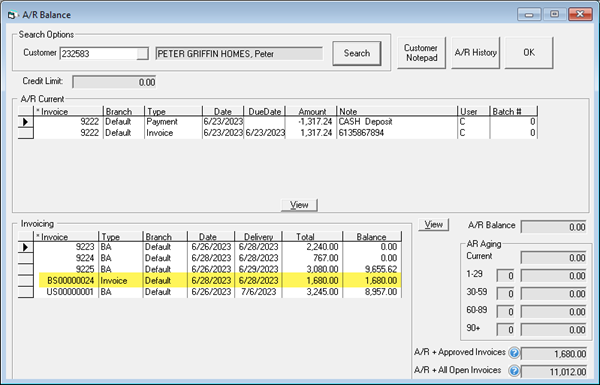Close the A/R Balance window
The width and height of the screenshot is (600, 385).
tap(580, 15)
